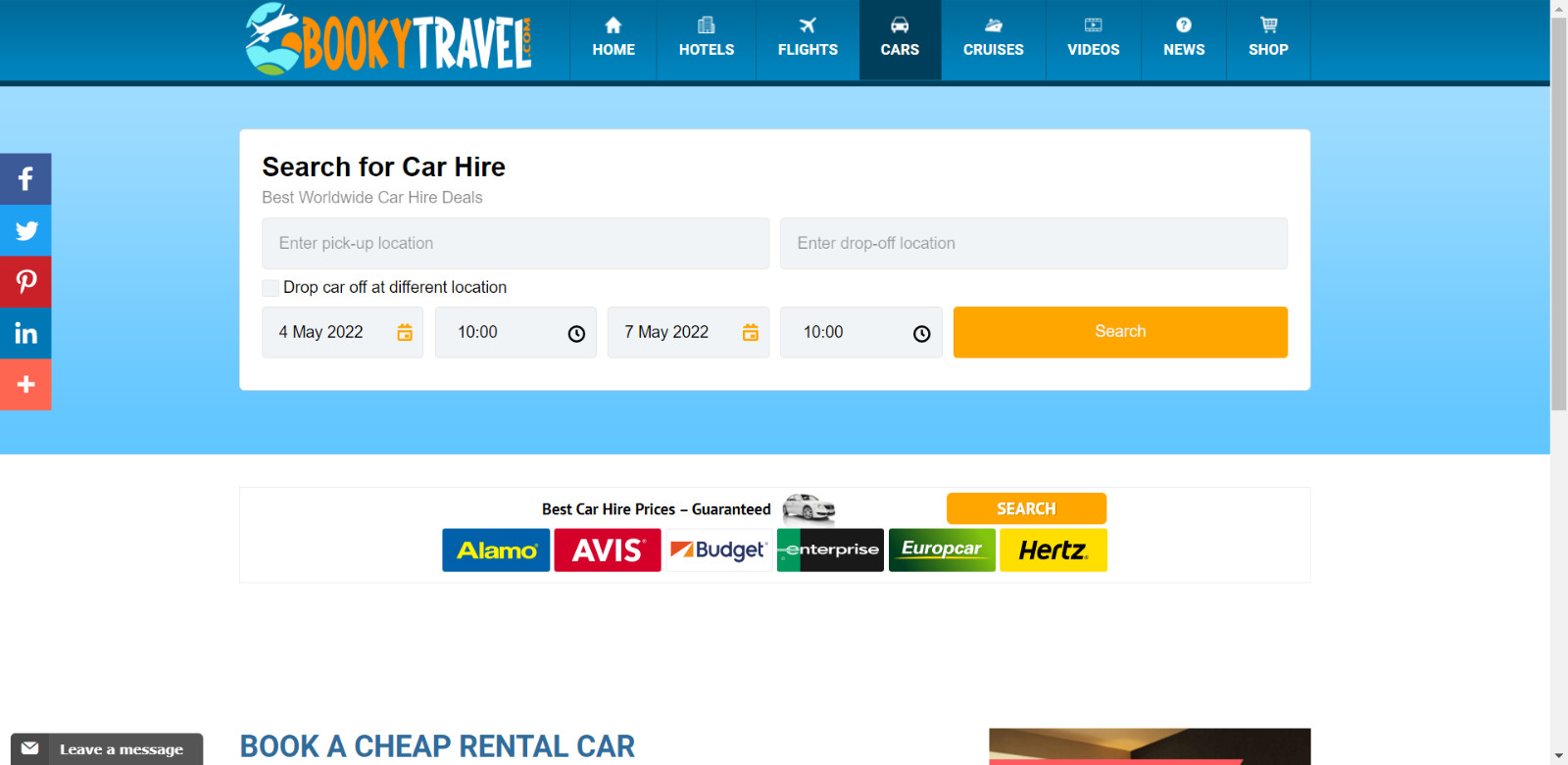The height and width of the screenshot is (765, 1568).
Task: Click the Europcar brand logo
Action: tap(942, 550)
